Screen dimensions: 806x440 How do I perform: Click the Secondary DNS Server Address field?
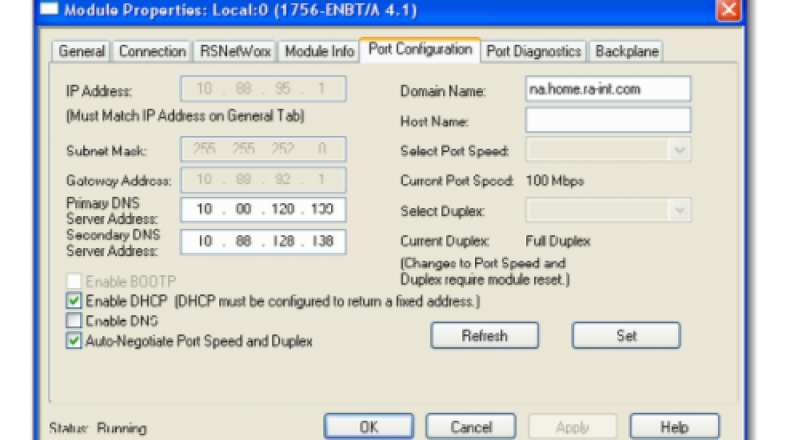263,242
